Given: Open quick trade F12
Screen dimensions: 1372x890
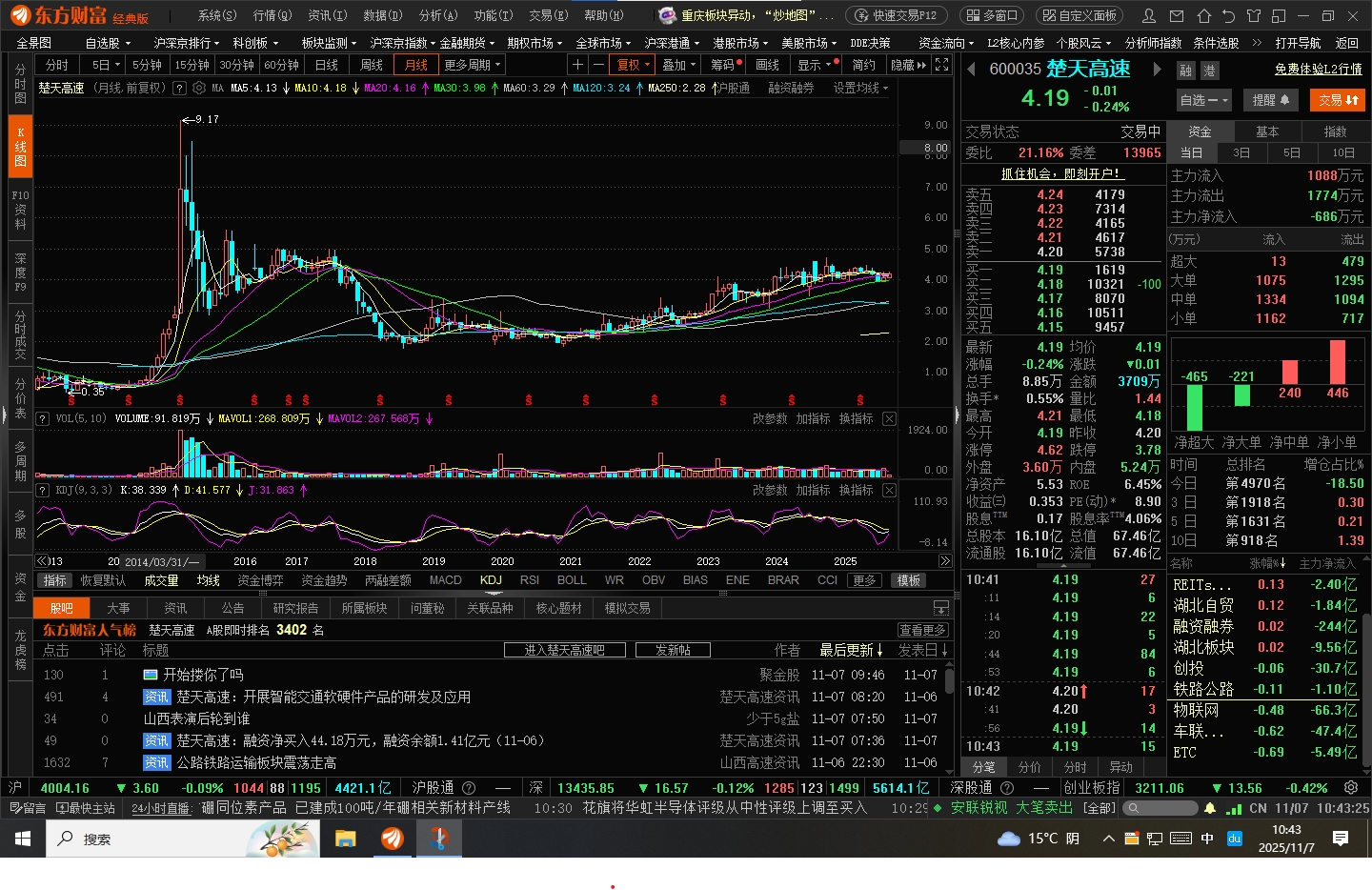Looking at the screenshot, I should 897,15.
